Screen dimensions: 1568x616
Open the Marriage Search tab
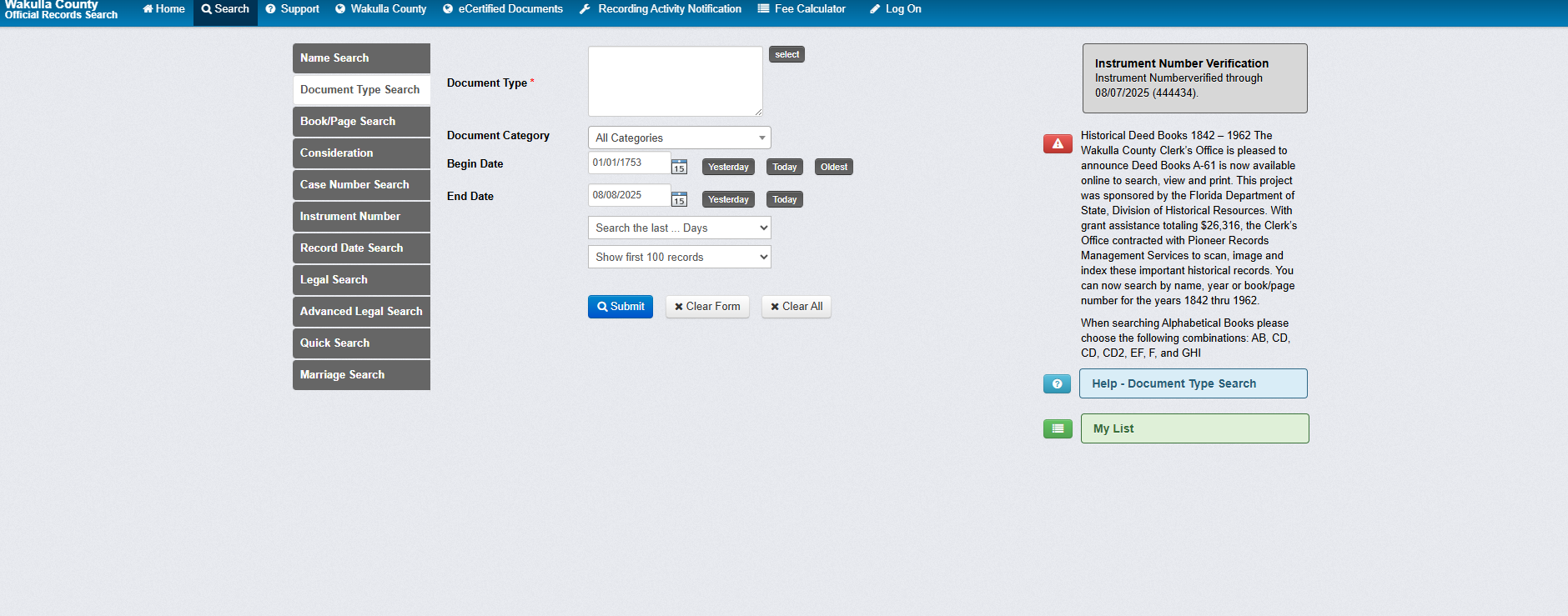pos(361,375)
